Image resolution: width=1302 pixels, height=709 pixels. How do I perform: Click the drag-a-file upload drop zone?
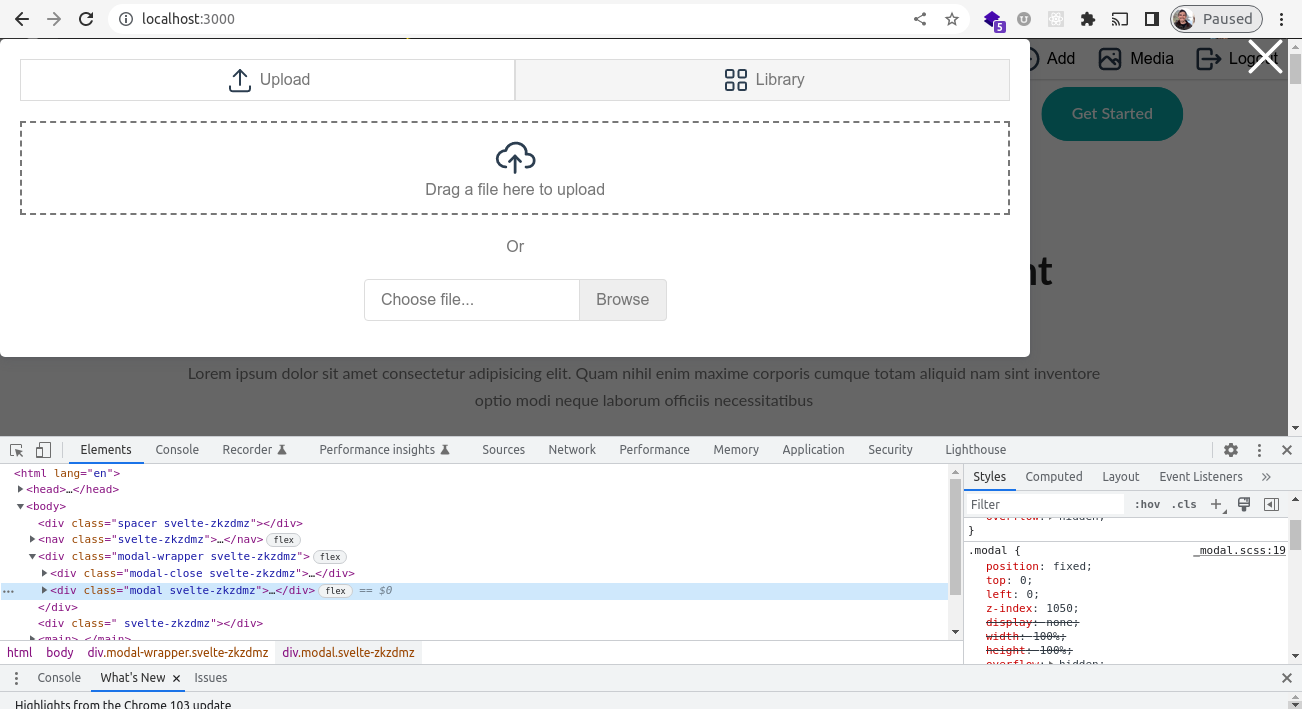[x=515, y=168]
